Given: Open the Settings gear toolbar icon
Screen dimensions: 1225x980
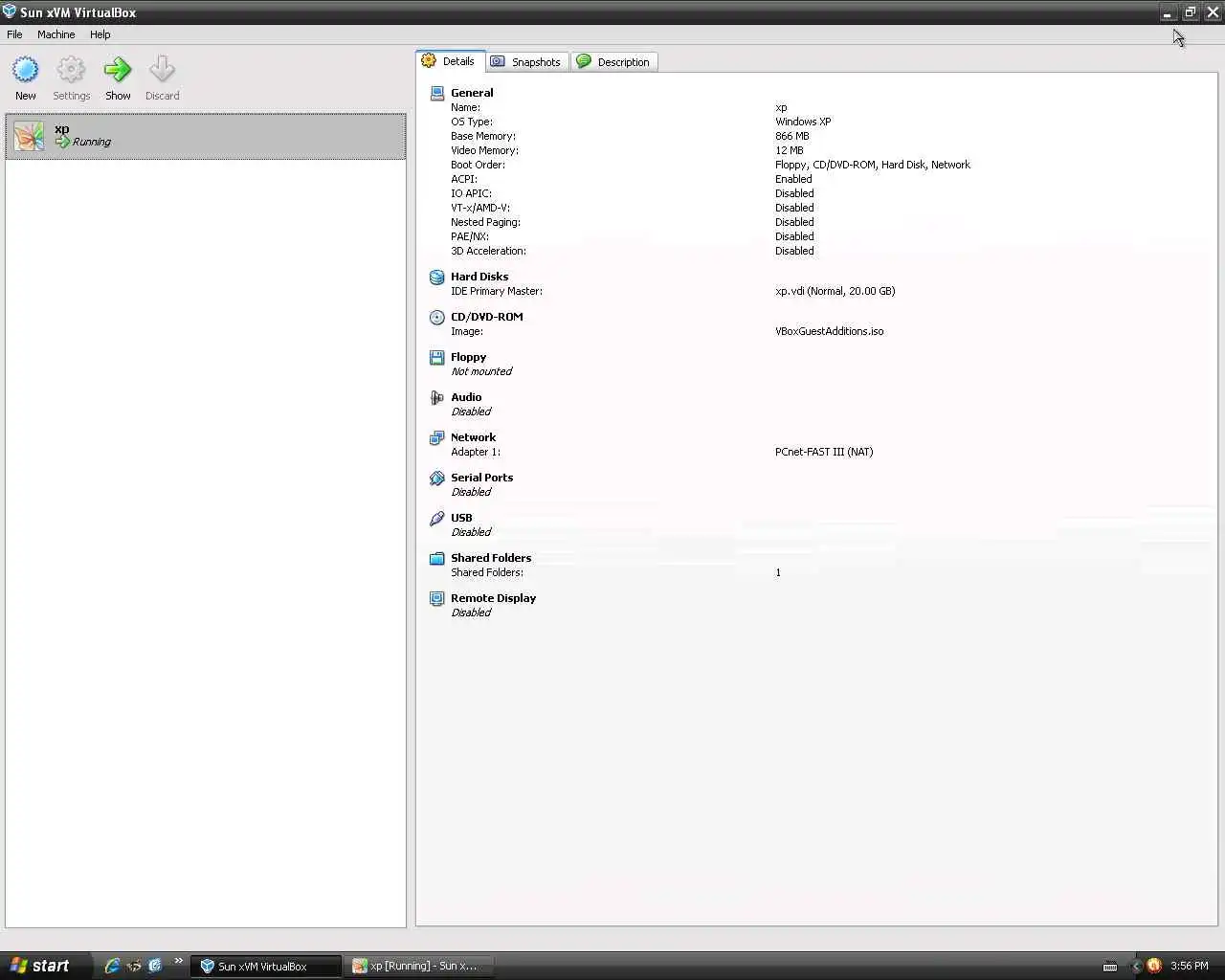Looking at the screenshot, I should [x=71, y=69].
